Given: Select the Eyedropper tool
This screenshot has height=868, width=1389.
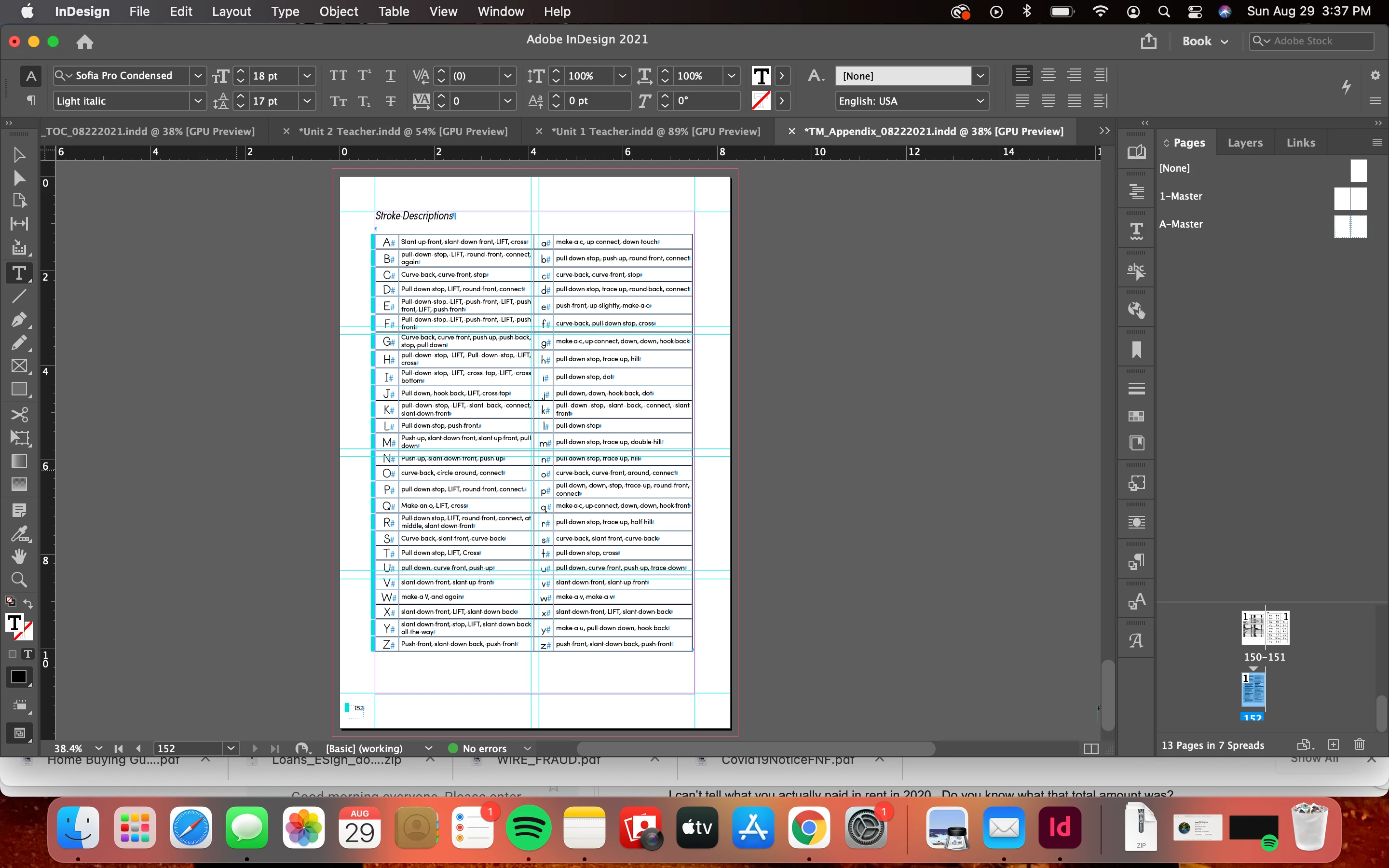Looking at the screenshot, I should pos(18,534).
